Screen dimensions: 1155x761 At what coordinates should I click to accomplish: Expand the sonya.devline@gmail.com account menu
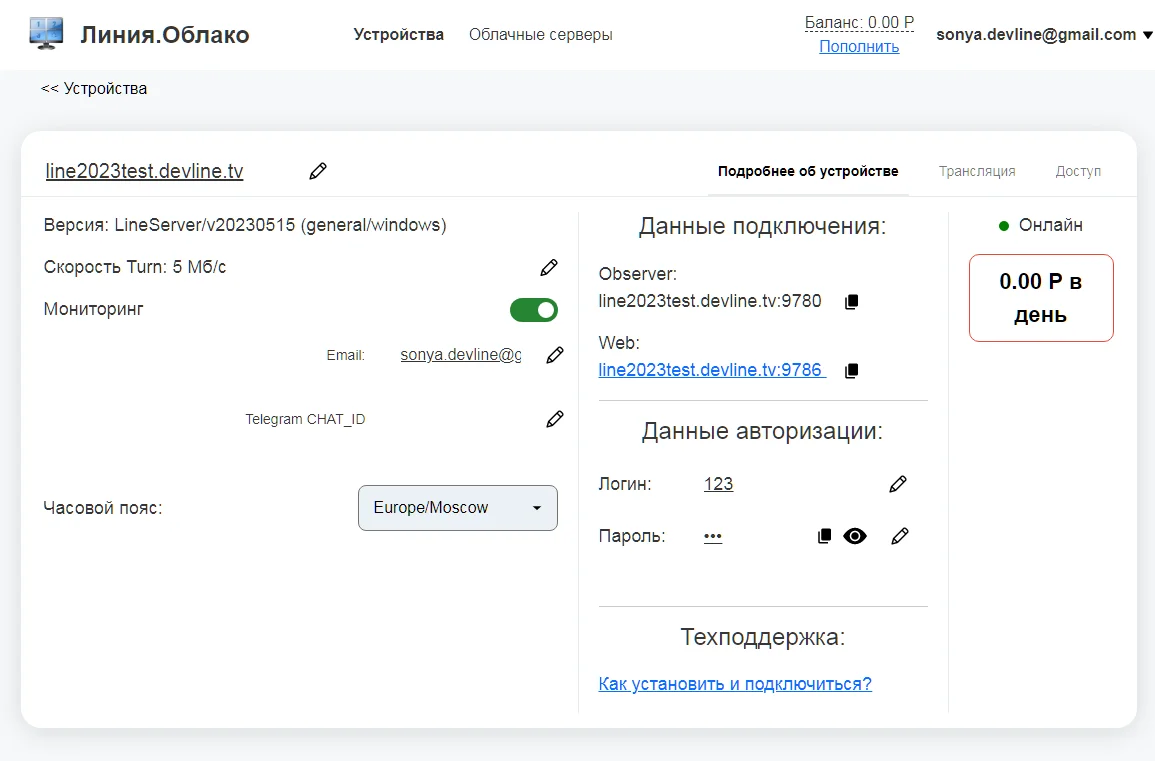coord(1043,35)
